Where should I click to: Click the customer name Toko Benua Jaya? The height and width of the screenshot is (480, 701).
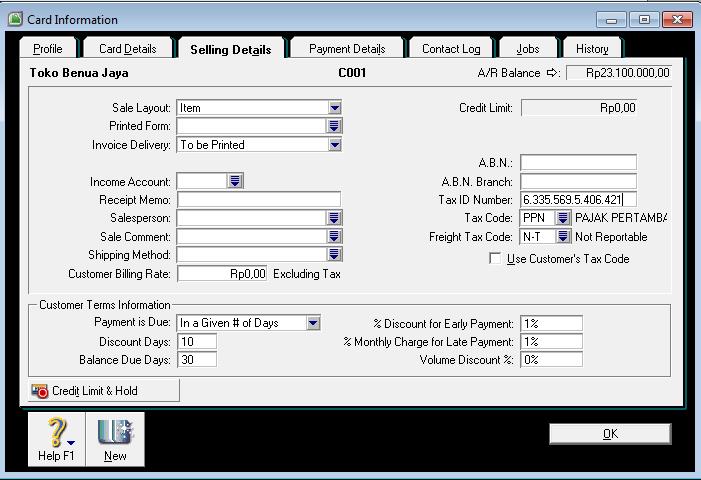point(79,73)
